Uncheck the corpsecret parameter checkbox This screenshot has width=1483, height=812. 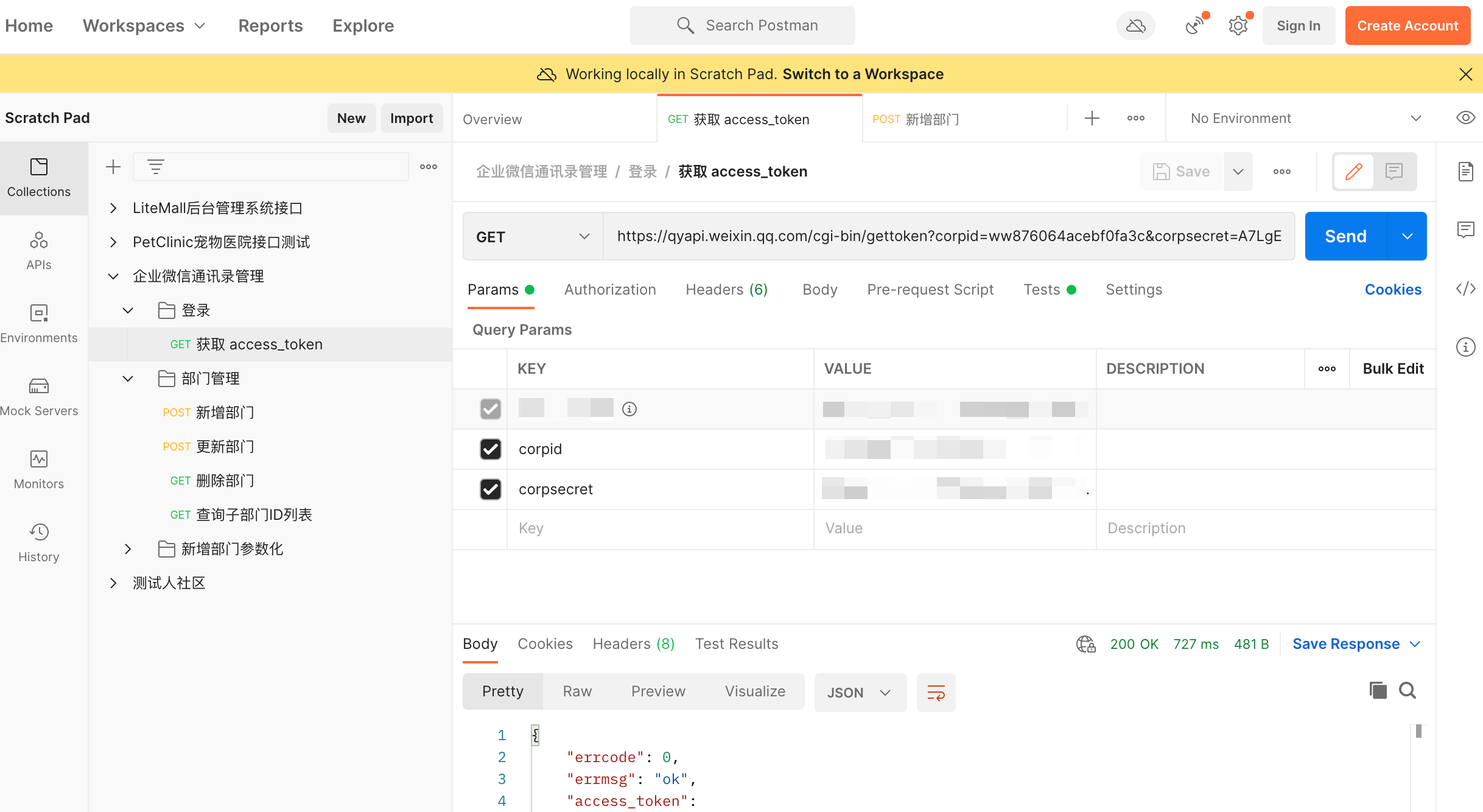pos(491,489)
